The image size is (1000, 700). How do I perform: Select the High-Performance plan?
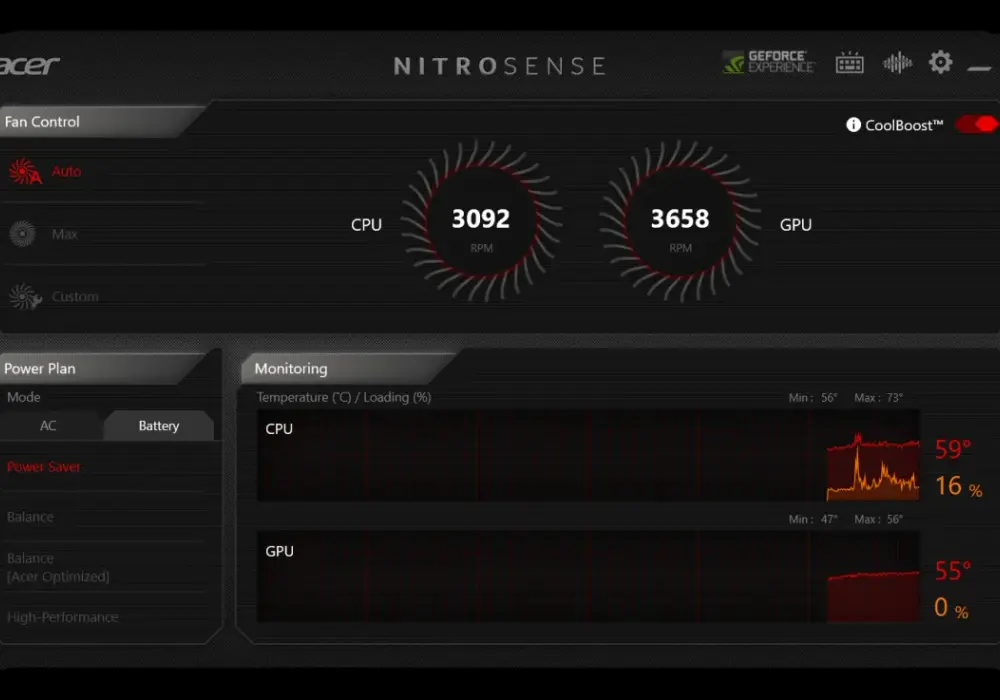62,617
